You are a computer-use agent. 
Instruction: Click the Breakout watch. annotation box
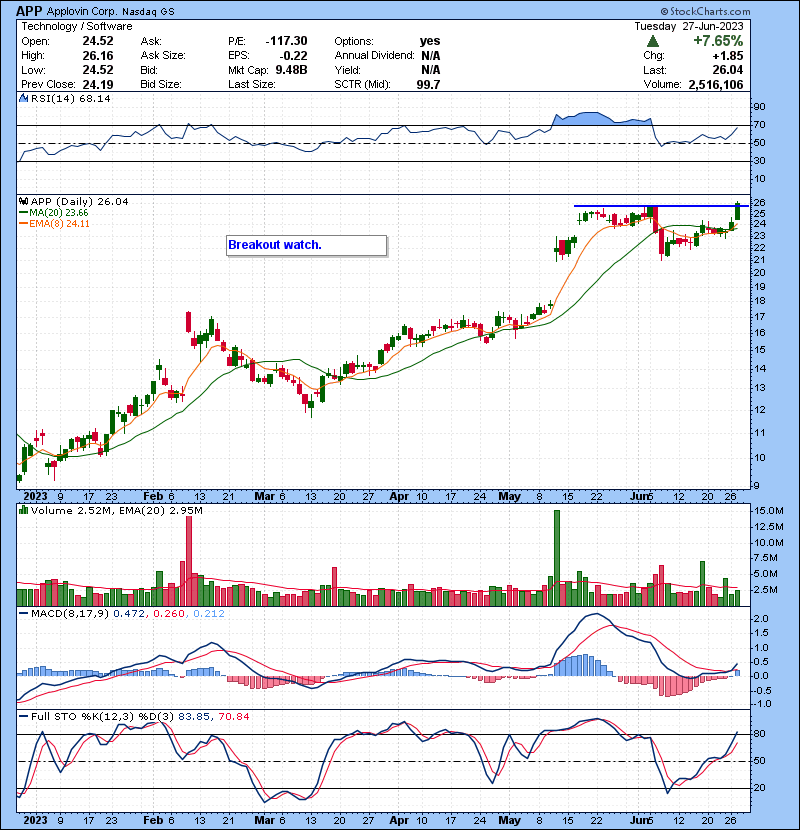[307, 245]
